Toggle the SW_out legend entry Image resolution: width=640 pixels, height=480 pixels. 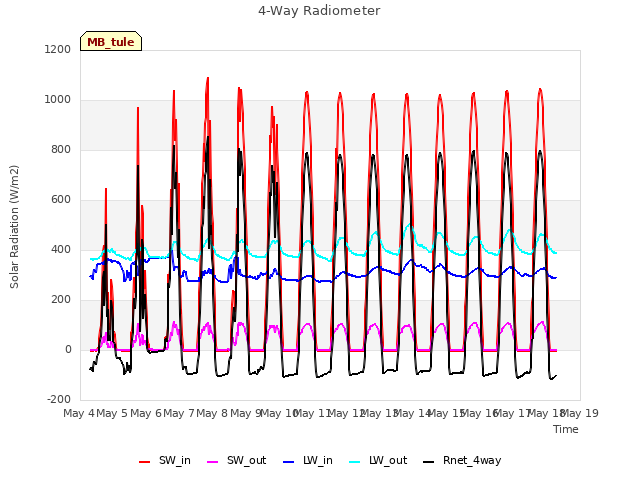tap(237, 460)
